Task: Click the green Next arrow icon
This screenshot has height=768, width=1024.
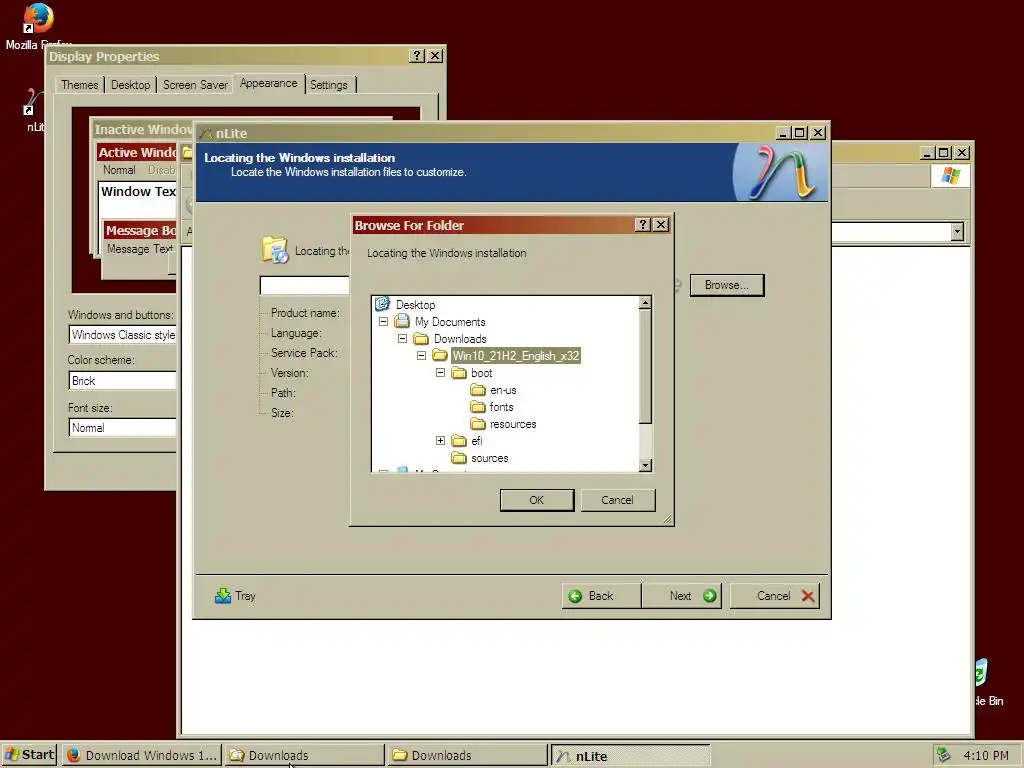Action: [709, 596]
